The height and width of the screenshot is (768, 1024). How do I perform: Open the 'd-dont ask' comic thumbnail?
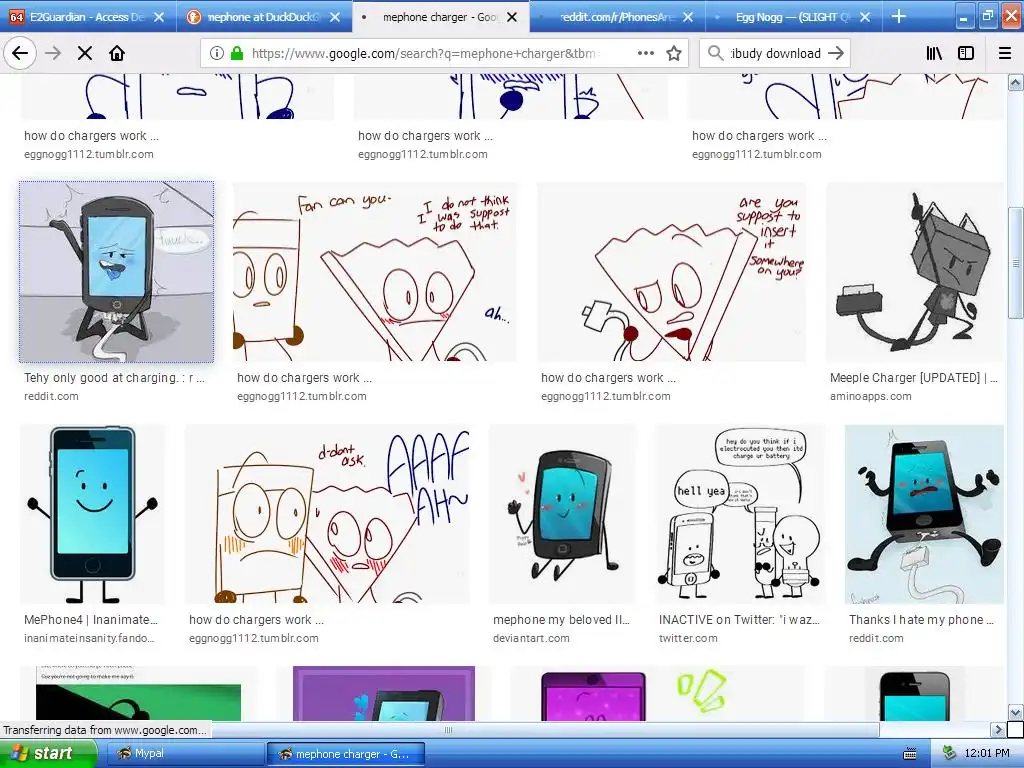click(327, 514)
